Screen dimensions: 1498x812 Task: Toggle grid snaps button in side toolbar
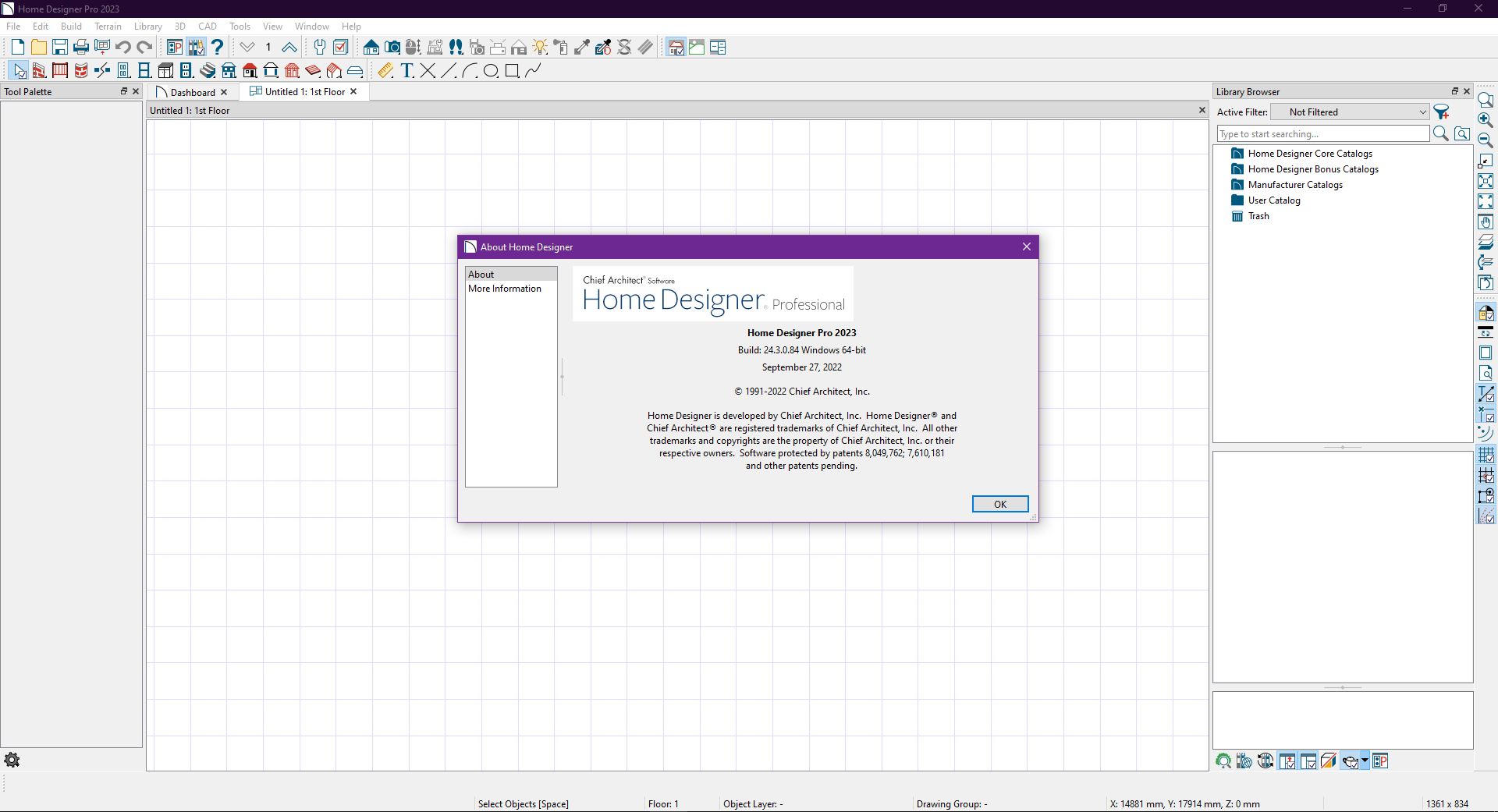pos(1486,475)
